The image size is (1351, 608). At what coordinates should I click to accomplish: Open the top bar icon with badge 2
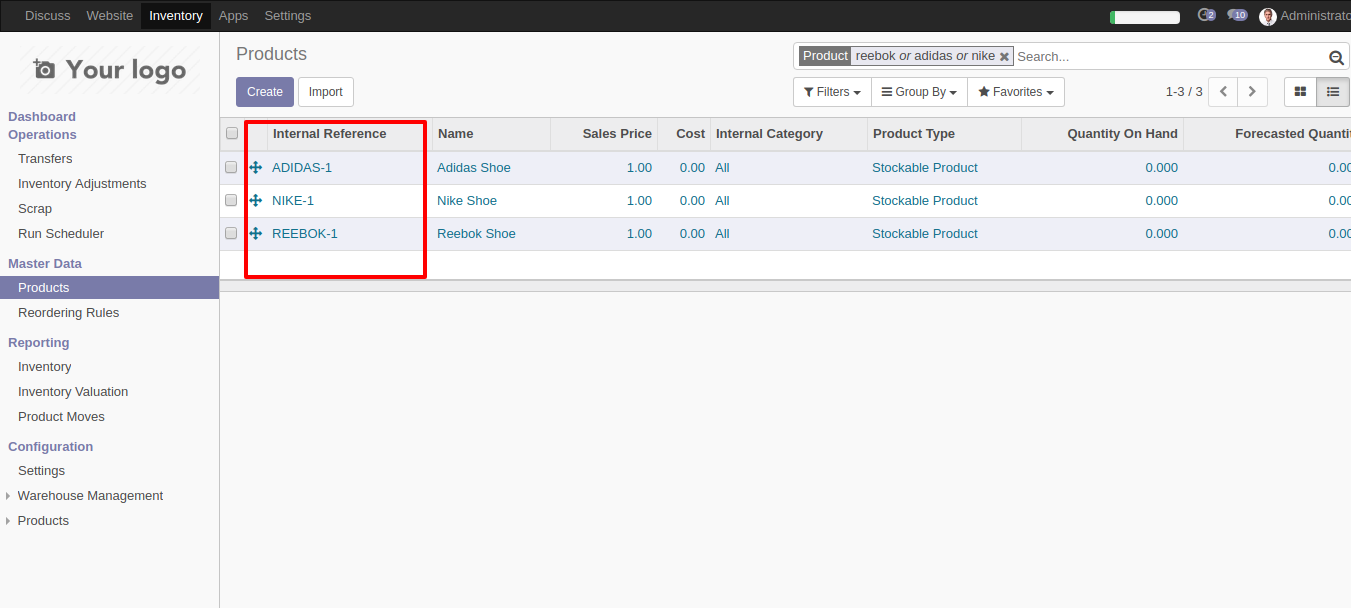coord(1206,15)
